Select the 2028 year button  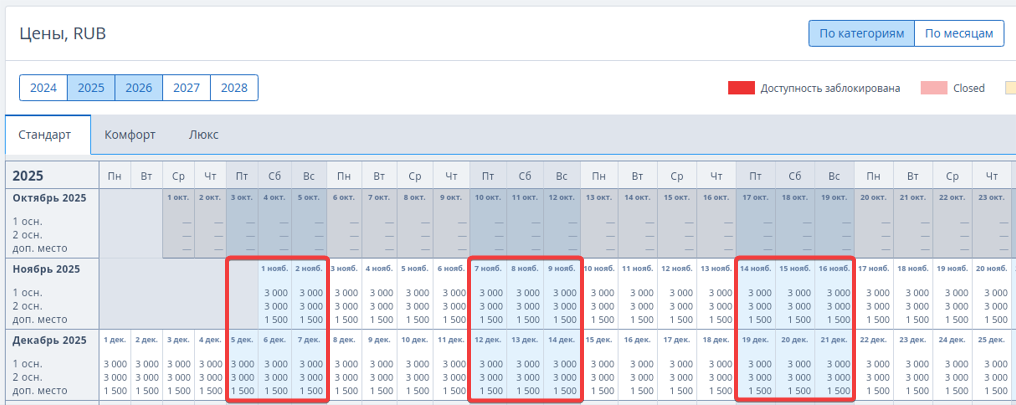[x=234, y=88]
